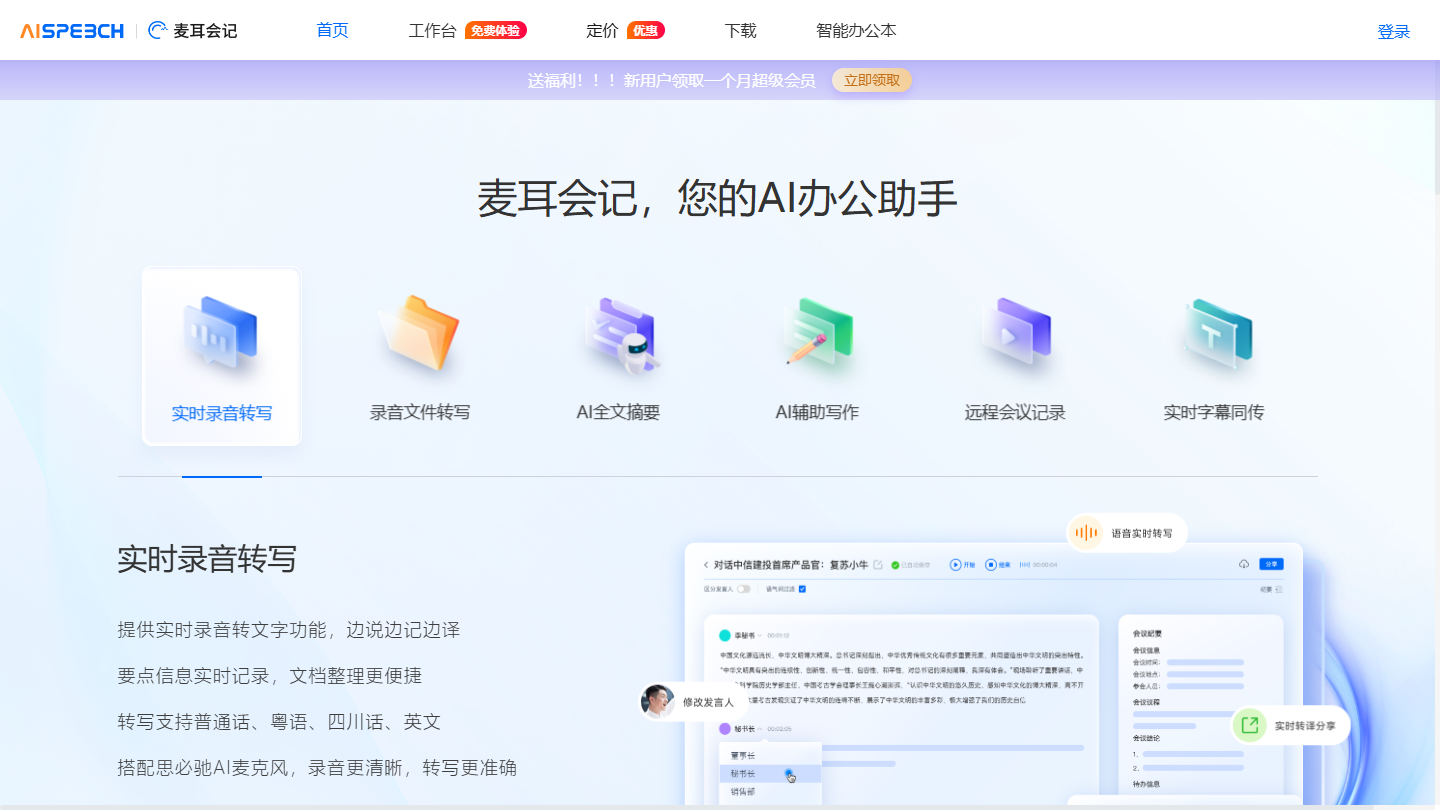The image size is (1440, 810).
Task: Click the blue 分享 button in preview
Action: coord(1271,564)
